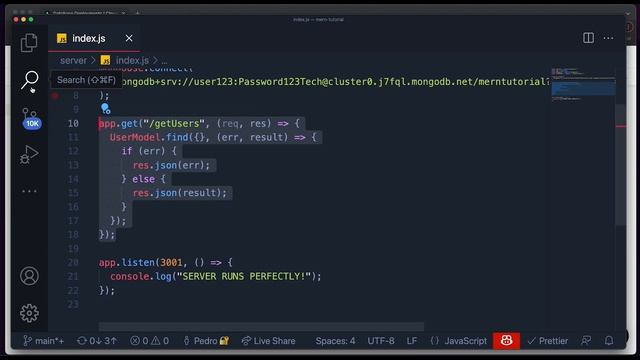Open the Explorer files view
Viewport: 640px width, 360px height.
tap(29, 42)
